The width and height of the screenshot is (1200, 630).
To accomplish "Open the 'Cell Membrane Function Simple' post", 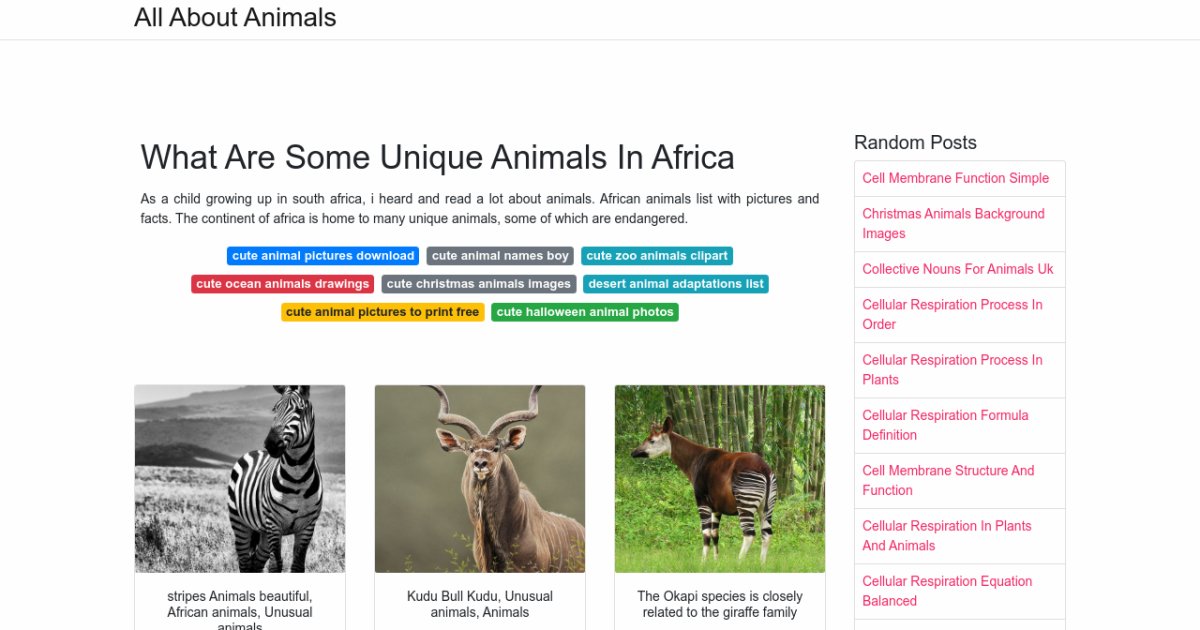I will (x=955, y=178).
